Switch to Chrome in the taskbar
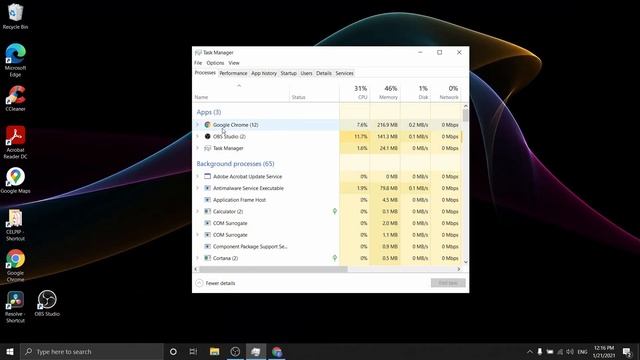The width and height of the screenshot is (640, 360). tap(277, 351)
